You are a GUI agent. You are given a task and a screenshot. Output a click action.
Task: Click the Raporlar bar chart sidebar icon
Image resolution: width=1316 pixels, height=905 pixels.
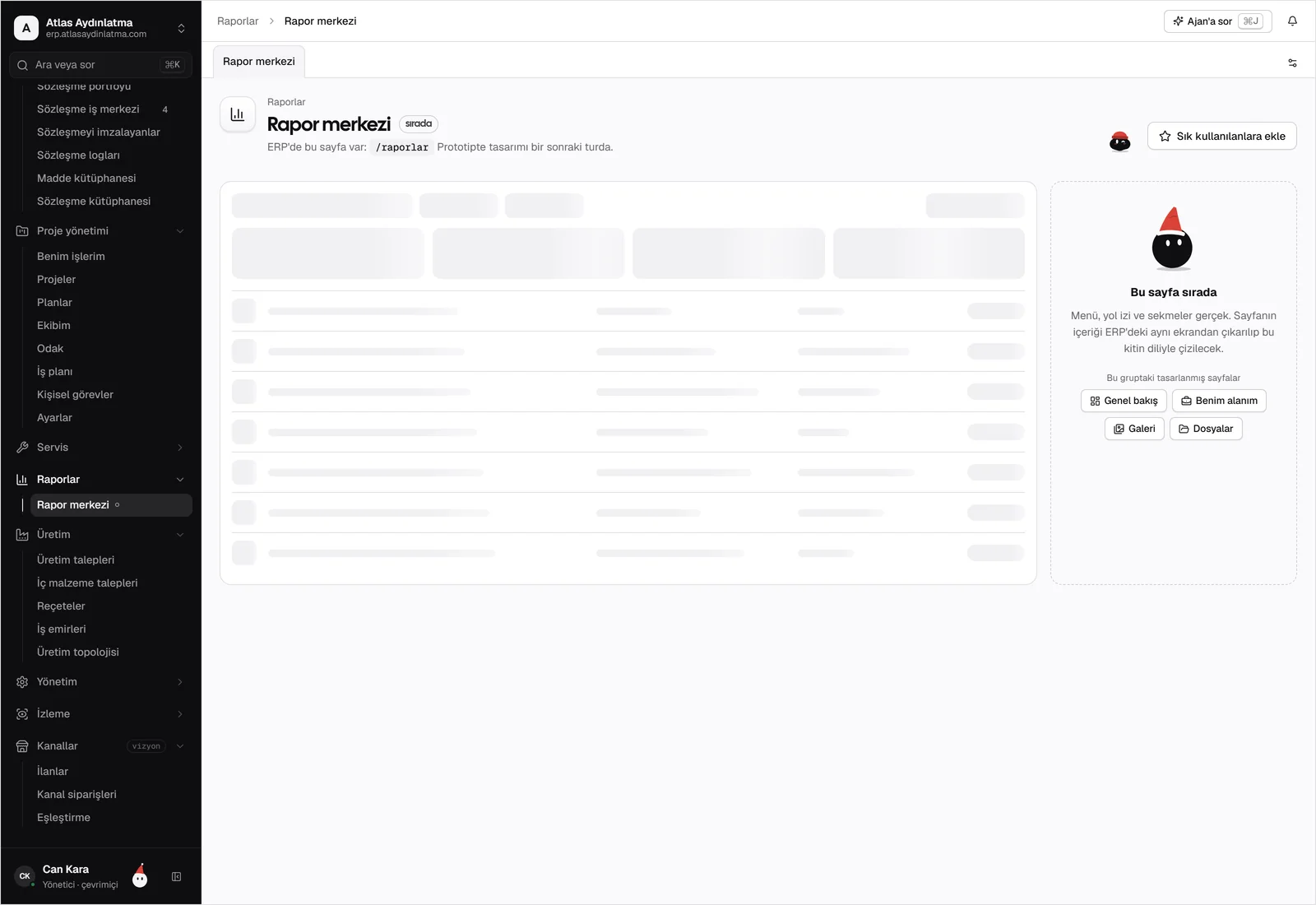click(x=22, y=480)
